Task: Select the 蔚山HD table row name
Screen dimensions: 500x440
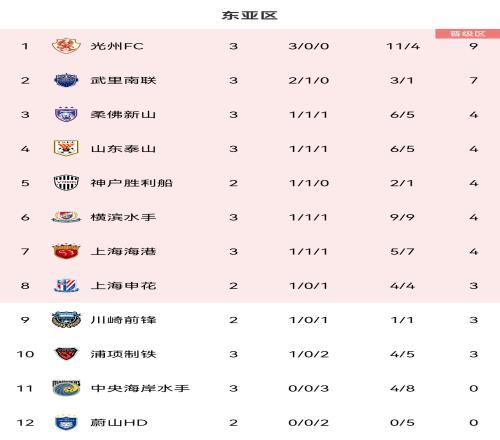Action: tap(119, 423)
